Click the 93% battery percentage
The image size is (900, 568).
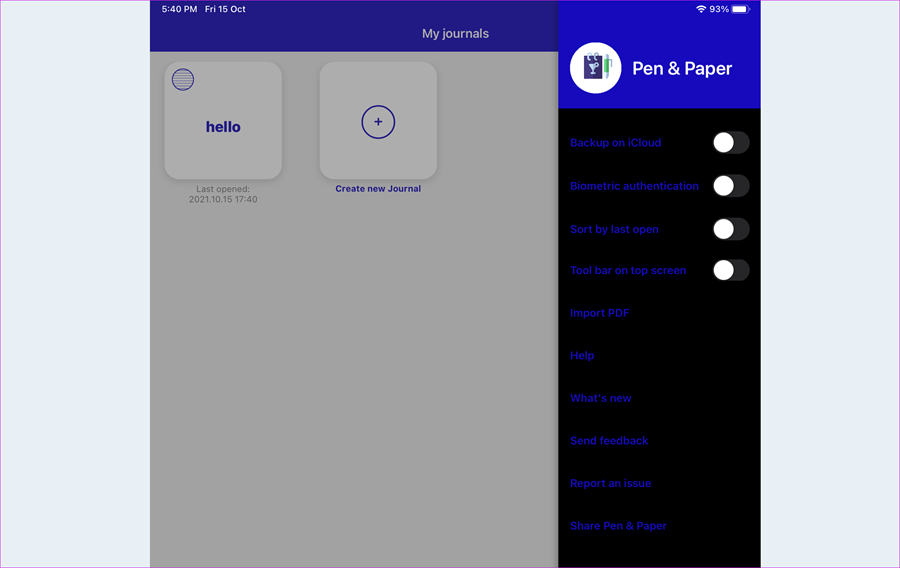(x=719, y=9)
